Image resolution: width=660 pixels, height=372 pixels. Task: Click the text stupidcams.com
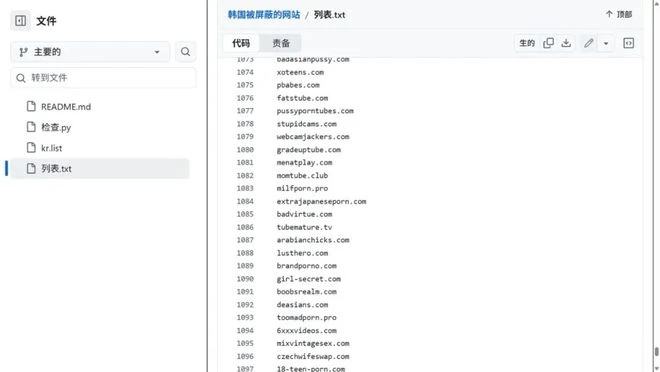click(x=306, y=124)
